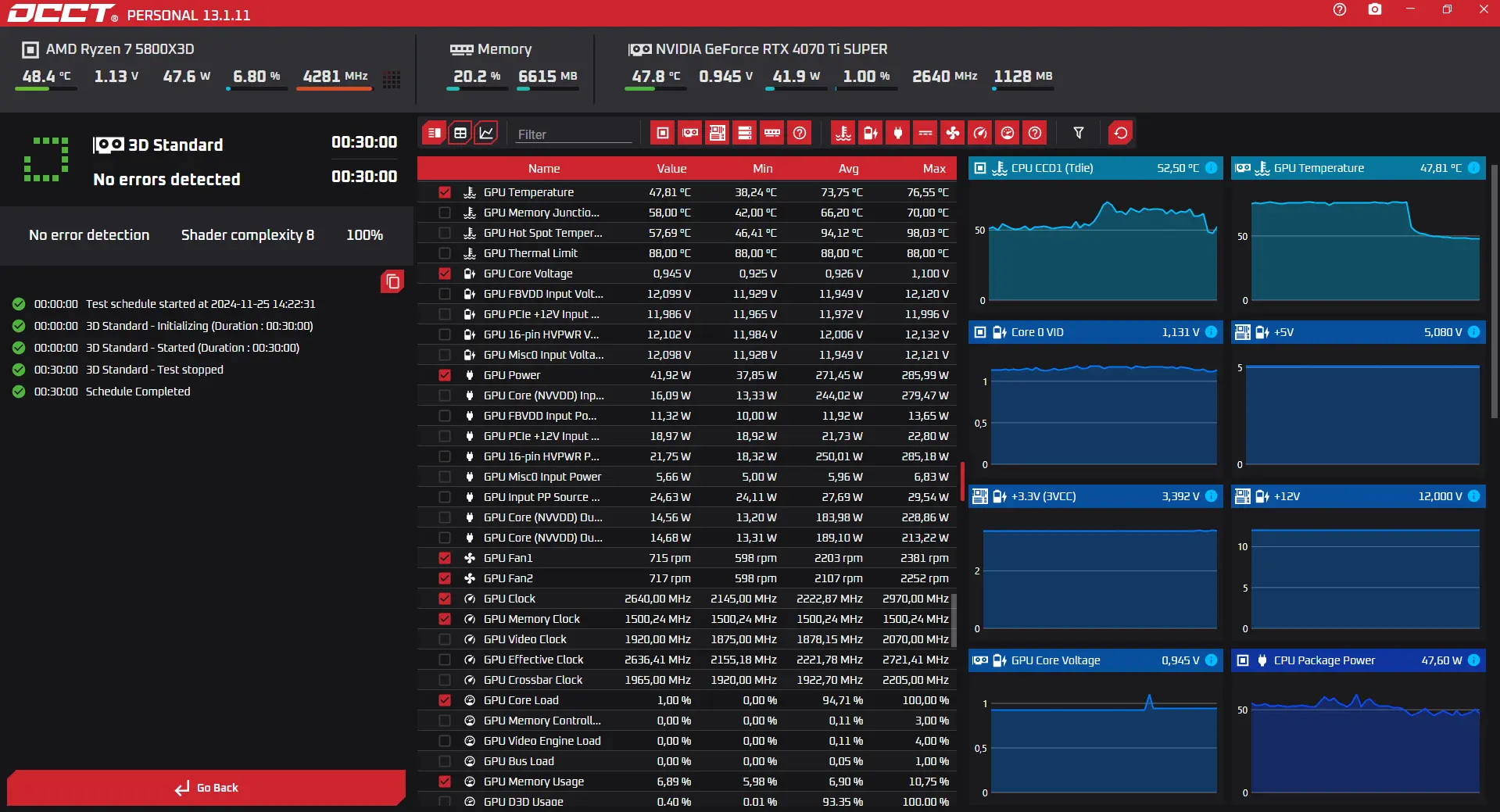This screenshot has height=812, width=1500.
Task: Open info for CPU Package Power graph
Action: [x=1473, y=660]
